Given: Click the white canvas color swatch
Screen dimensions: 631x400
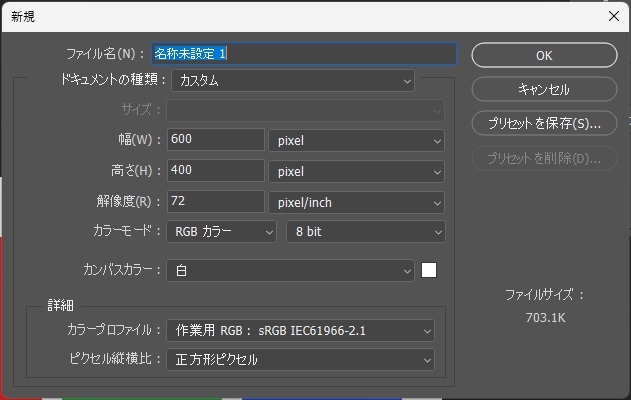Looking at the screenshot, I should tap(429, 270).
